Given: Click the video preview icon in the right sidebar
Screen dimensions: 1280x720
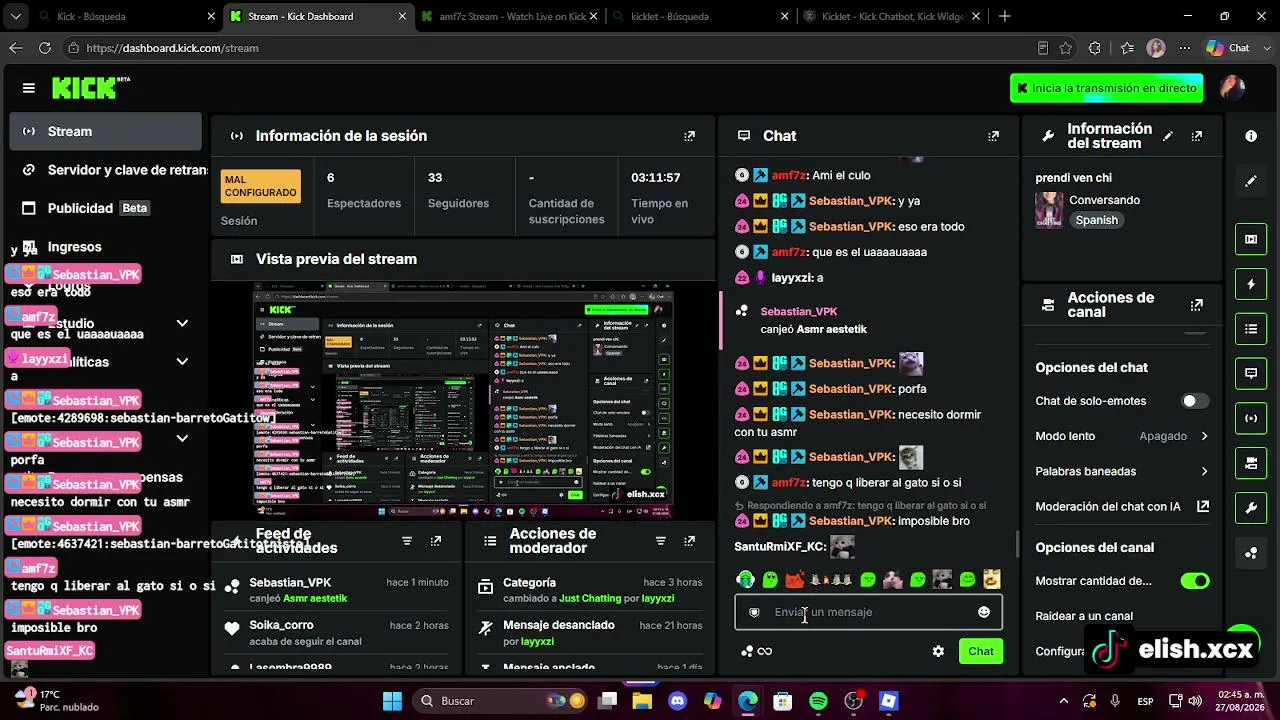Looking at the screenshot, I should 1251,239.
